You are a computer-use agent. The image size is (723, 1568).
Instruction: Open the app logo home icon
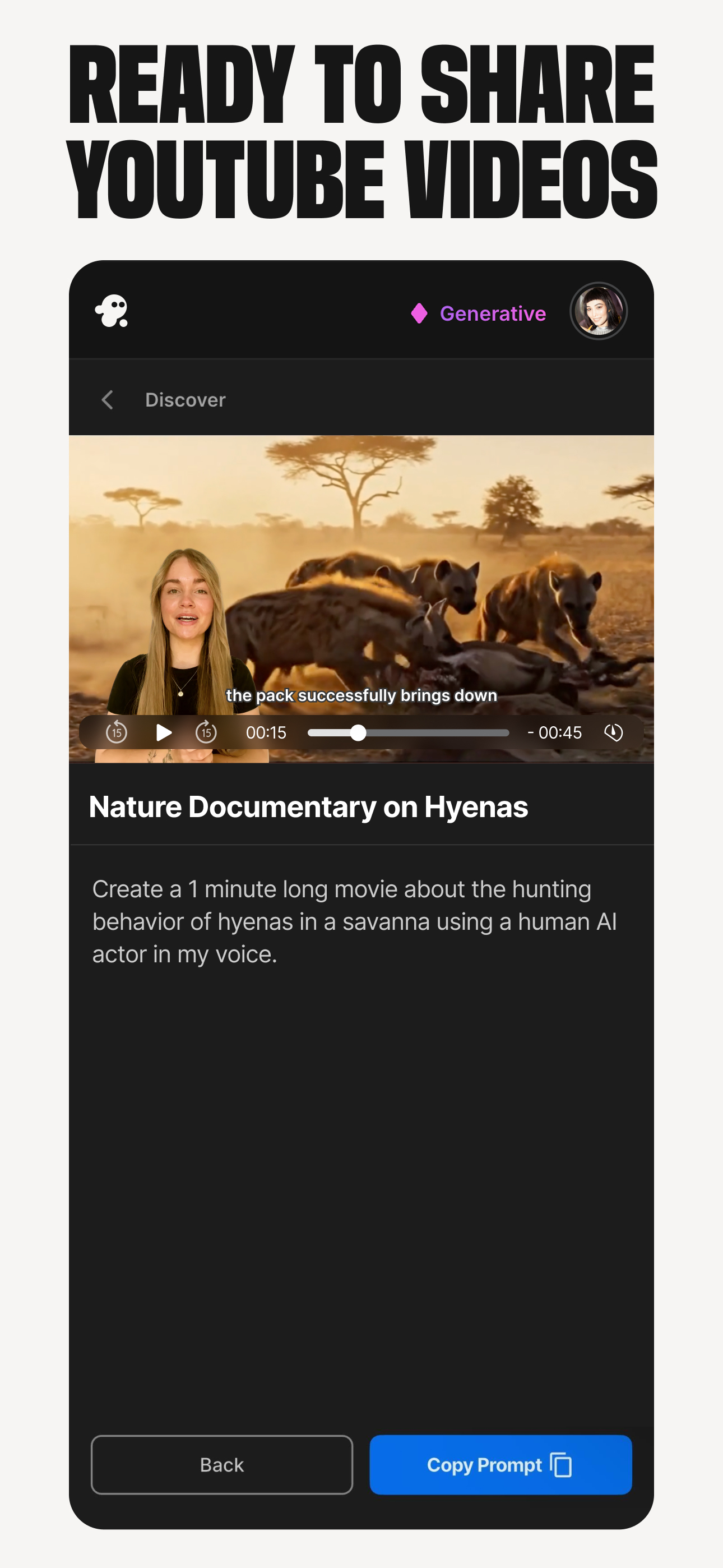coord(112,312)
